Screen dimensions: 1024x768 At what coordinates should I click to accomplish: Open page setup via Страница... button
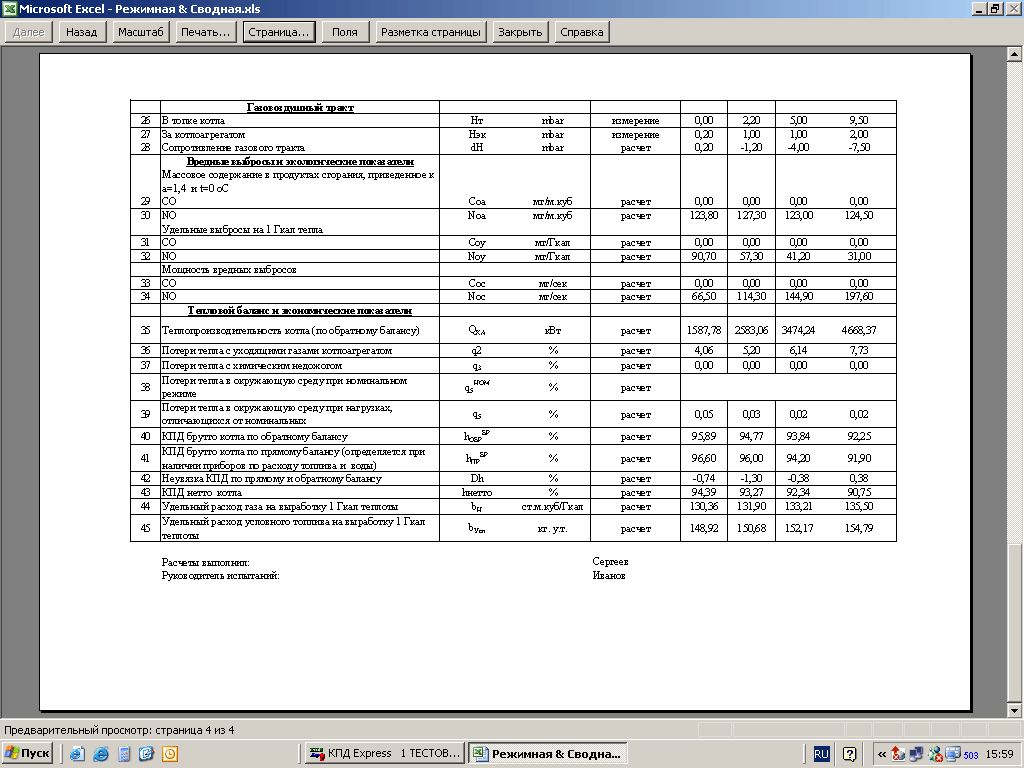click(x=278, y=32)
